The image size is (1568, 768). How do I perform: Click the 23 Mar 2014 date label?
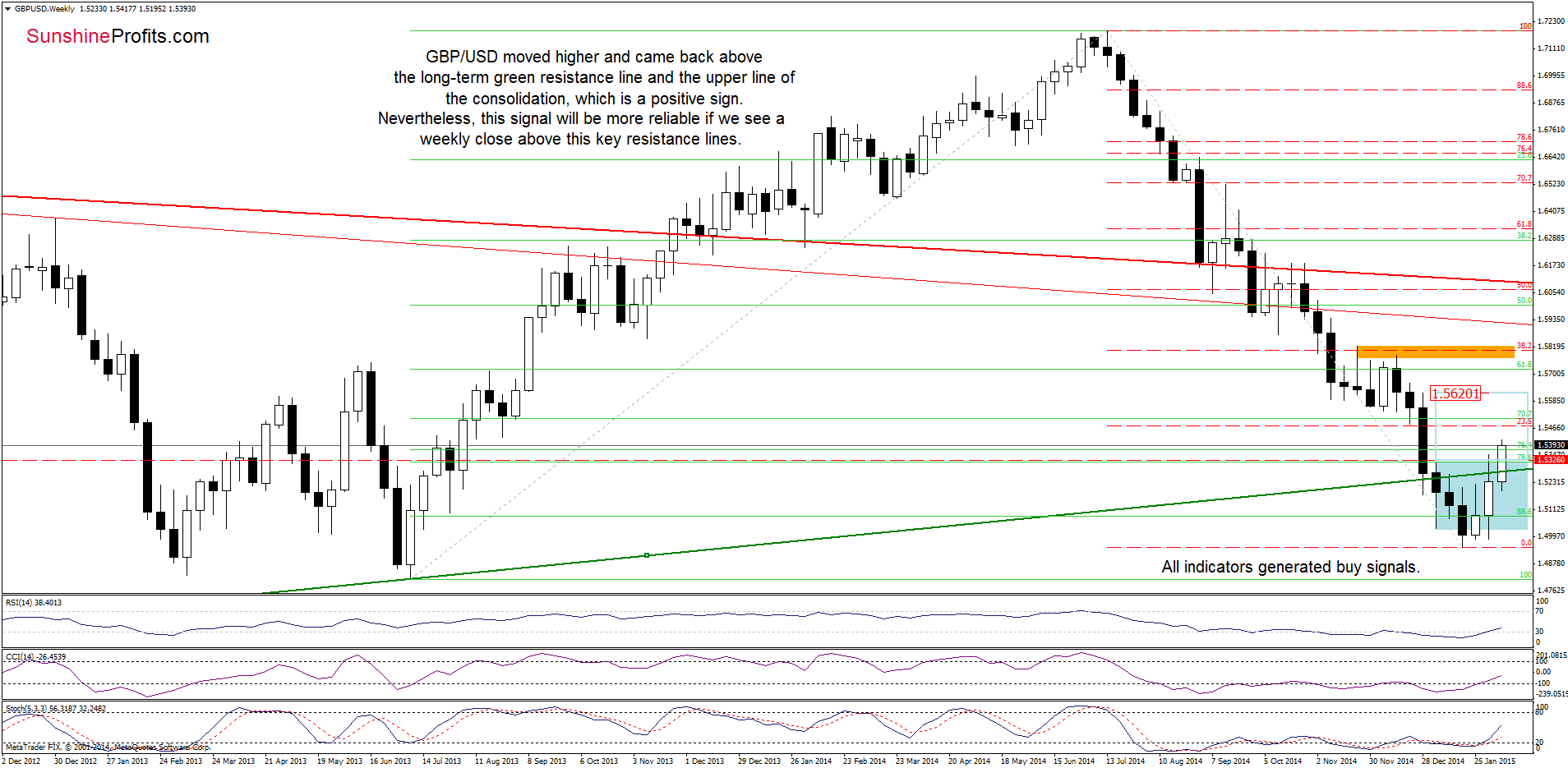click(x=917, y=761)
